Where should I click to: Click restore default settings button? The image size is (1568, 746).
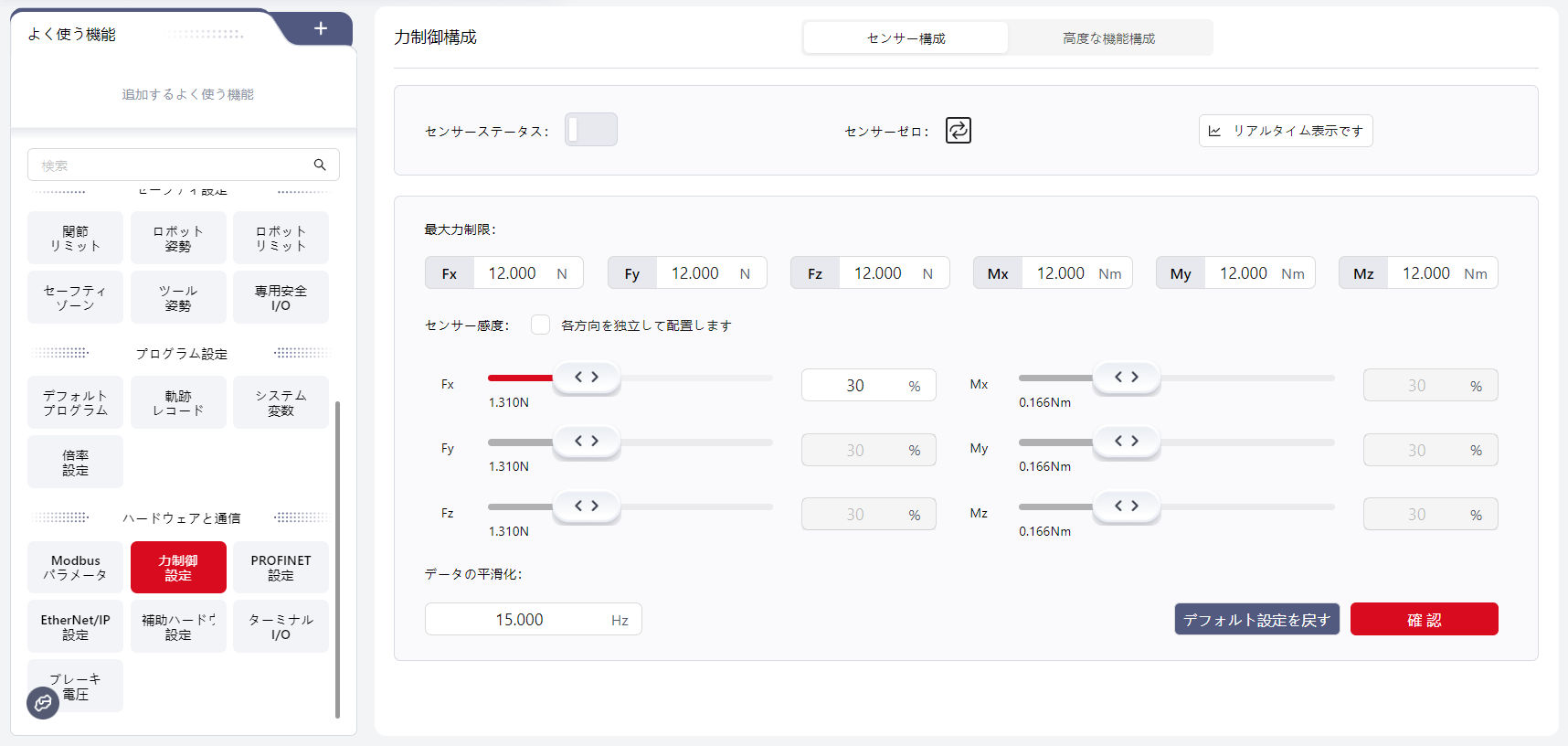tap(1256, 619)
